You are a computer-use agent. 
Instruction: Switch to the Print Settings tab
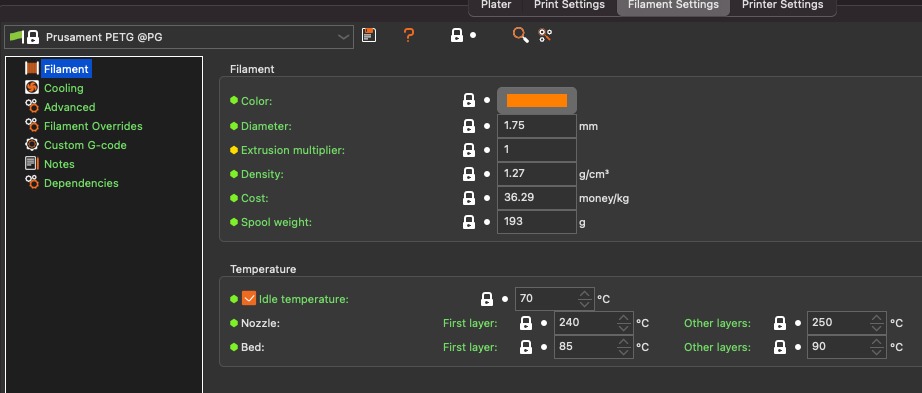569,5
